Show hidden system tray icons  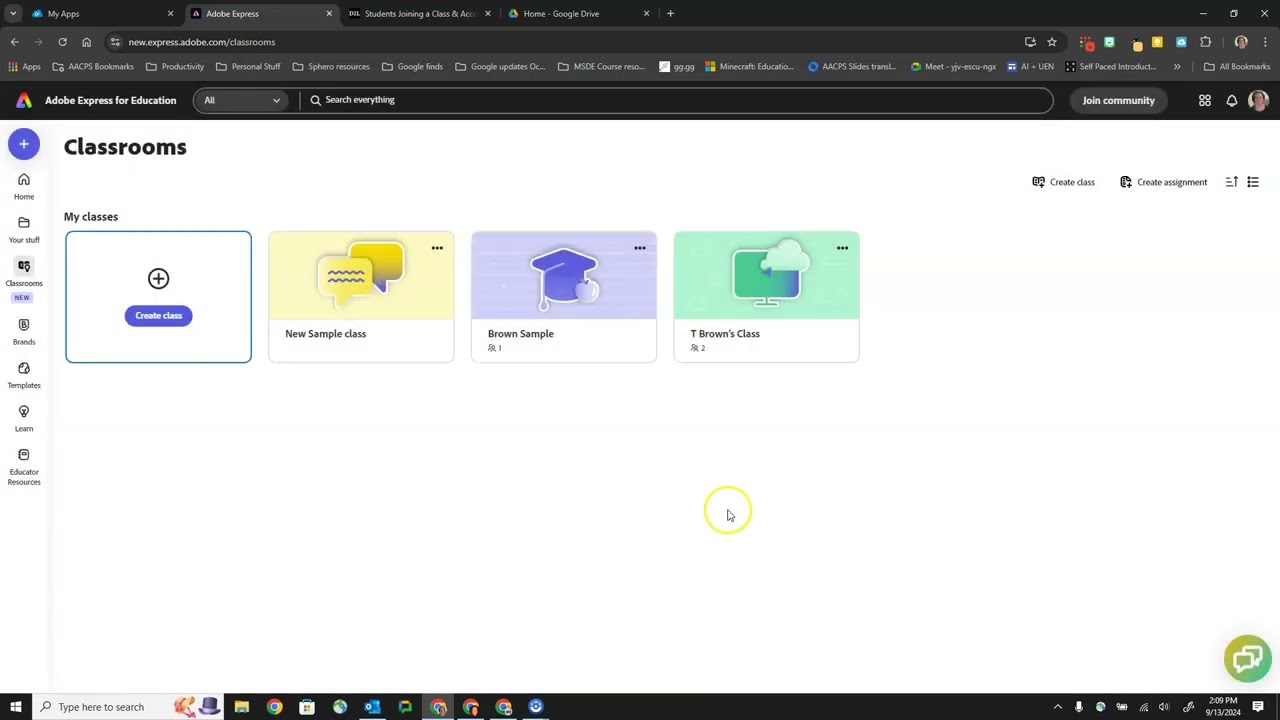pyautogui.click(x=1057, y=707)
